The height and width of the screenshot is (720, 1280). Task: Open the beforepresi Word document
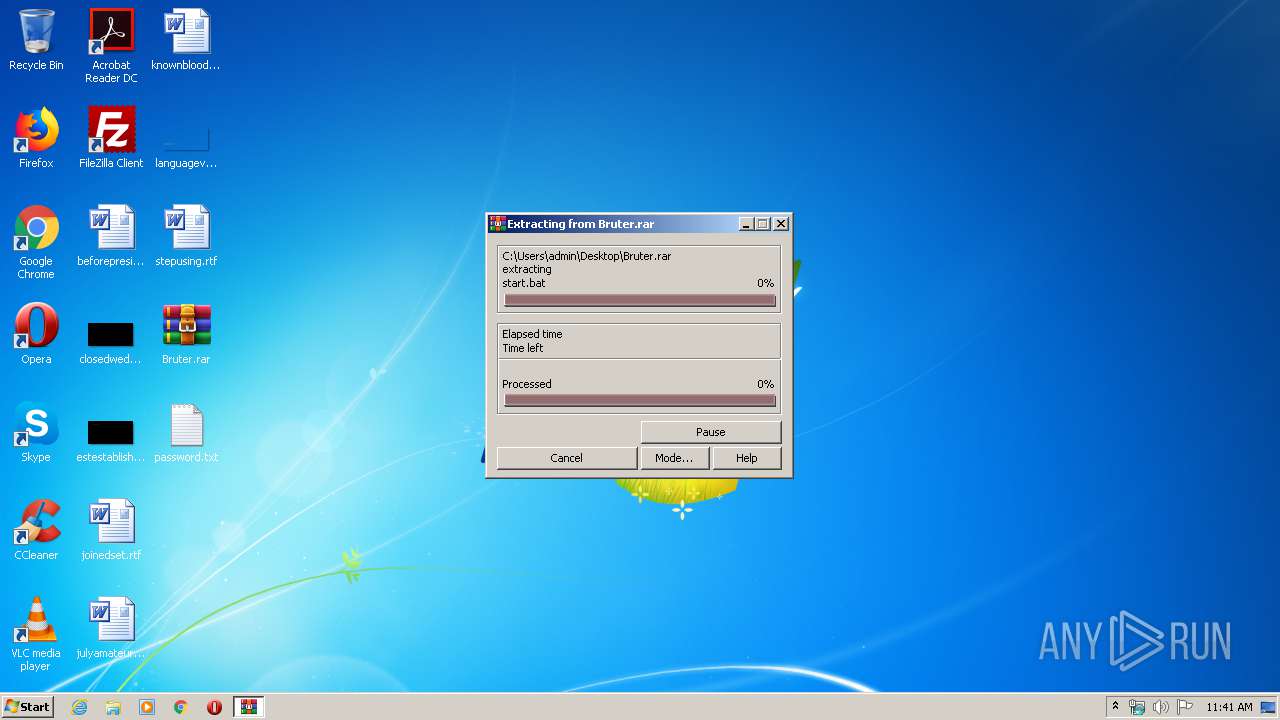tap(111, 237)
